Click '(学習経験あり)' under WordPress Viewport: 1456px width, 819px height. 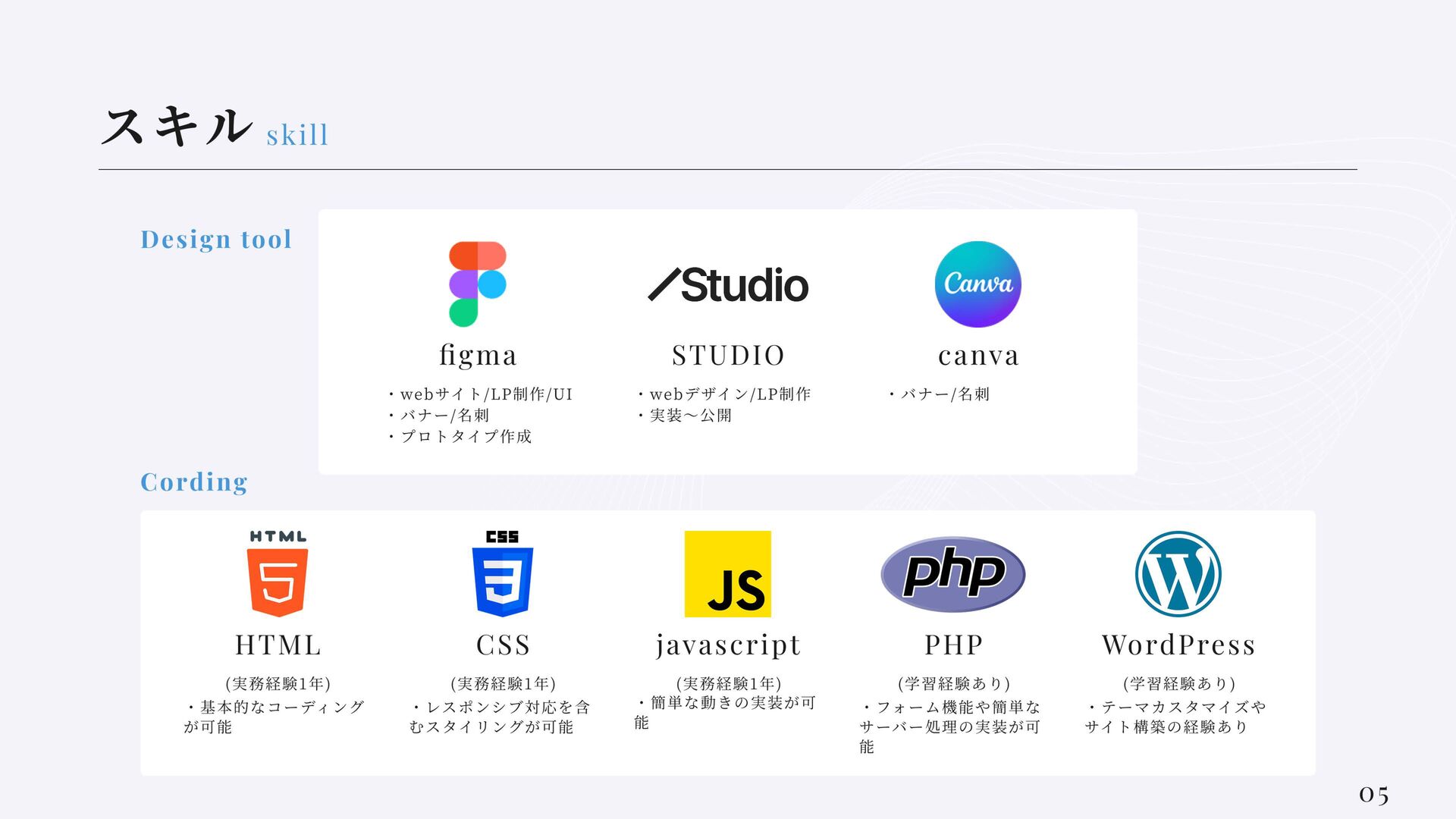(x=1178, y=684)
